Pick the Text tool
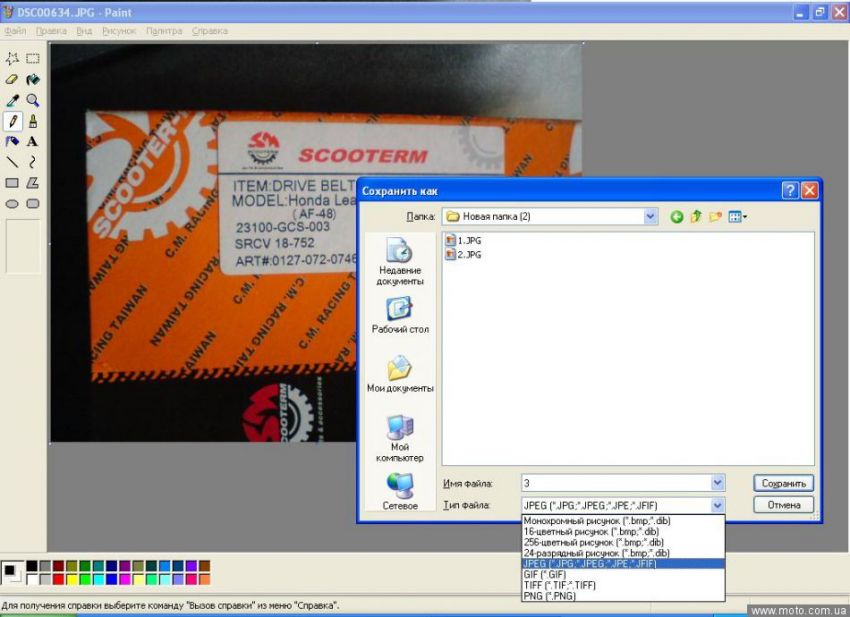This screenshot has height=617, width=850. coord(33,142)
